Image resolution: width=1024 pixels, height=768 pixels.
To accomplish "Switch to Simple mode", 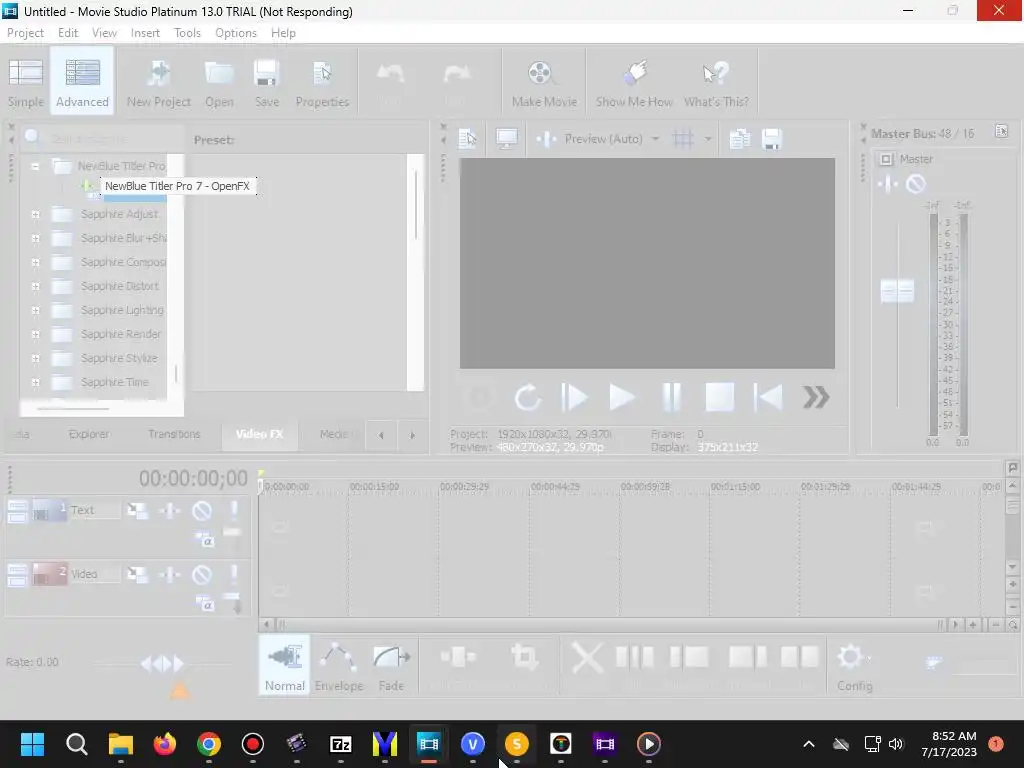I will coord(25,82).
